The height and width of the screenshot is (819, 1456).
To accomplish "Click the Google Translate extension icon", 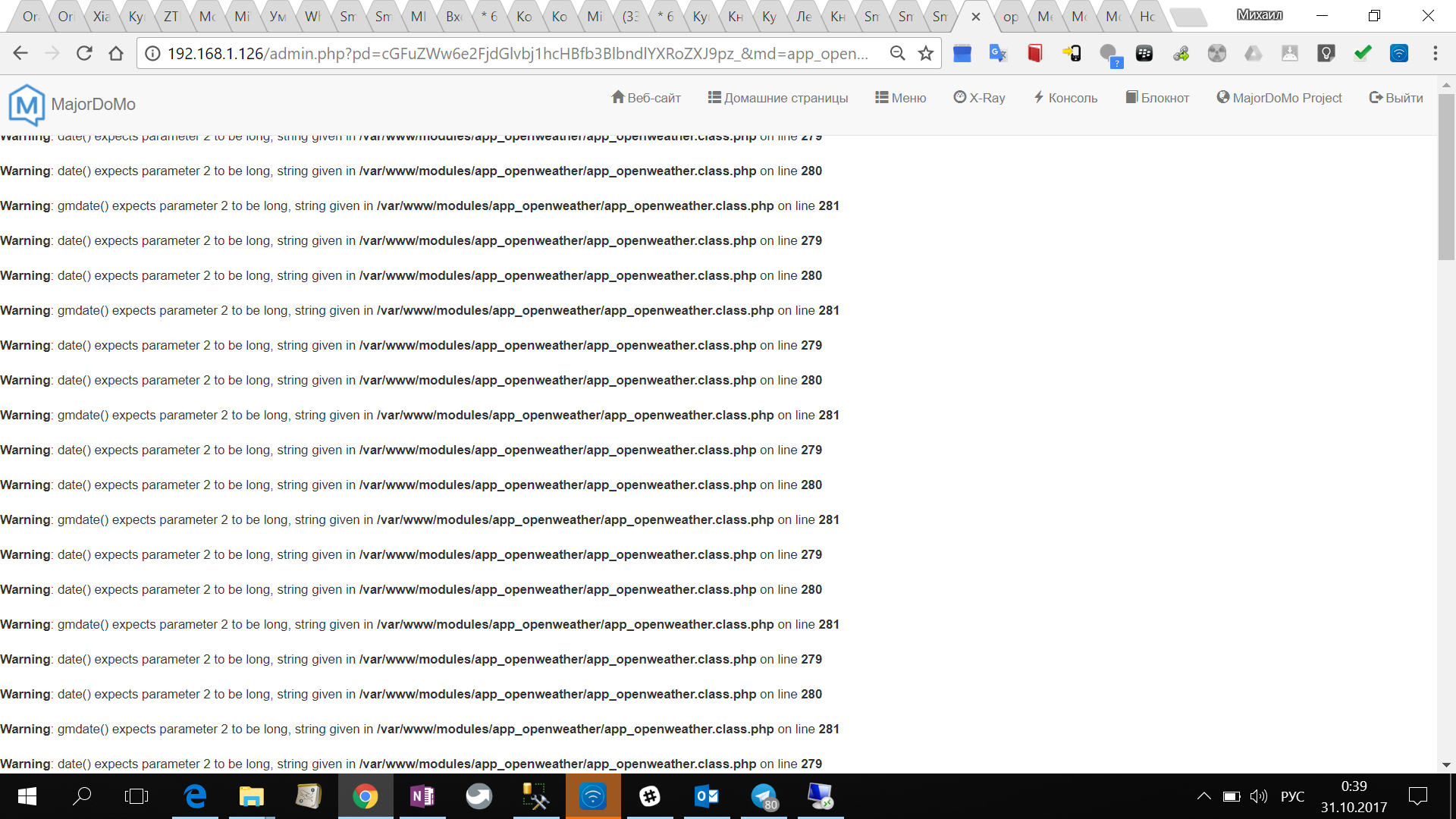I will (998, 53).
